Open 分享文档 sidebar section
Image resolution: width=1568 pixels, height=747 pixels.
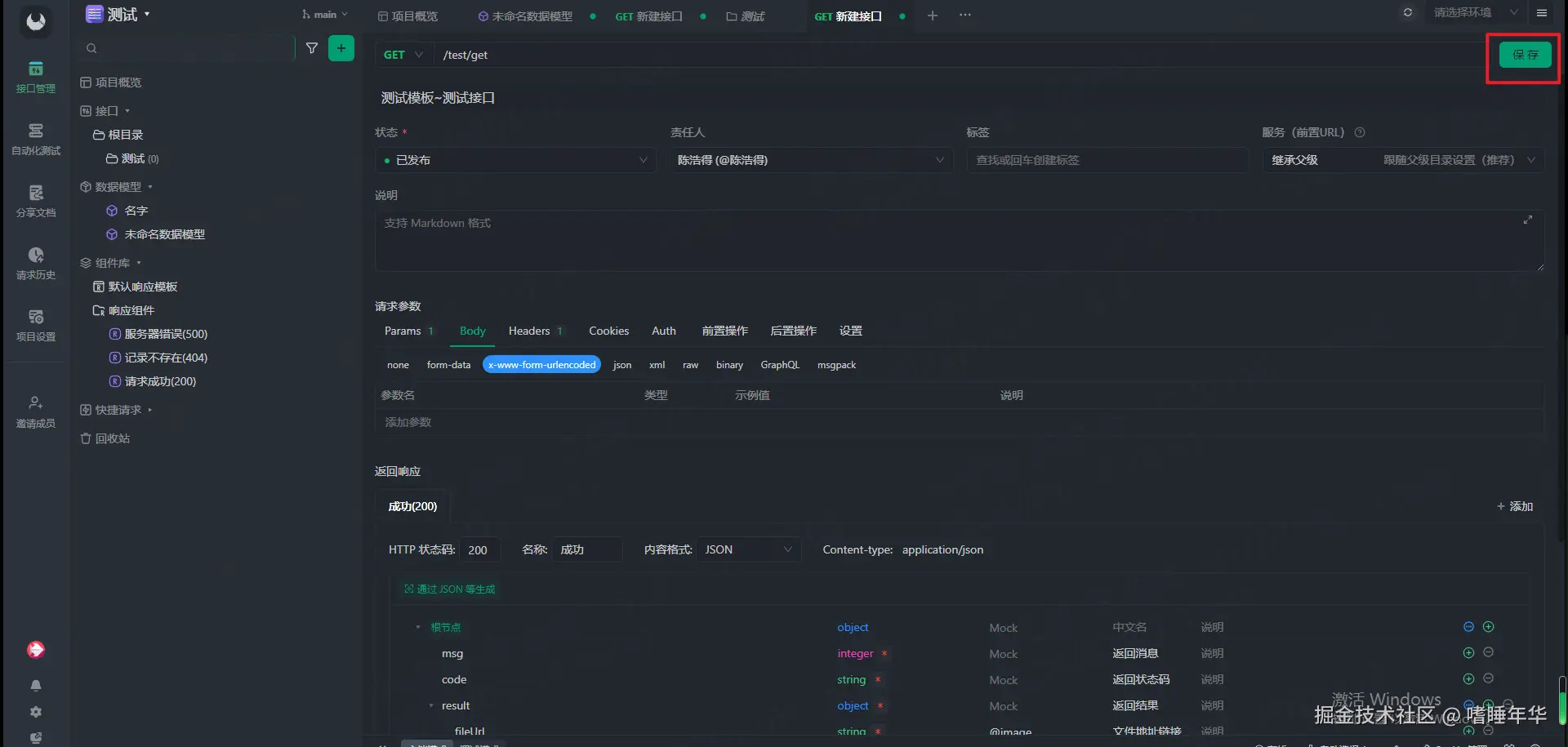36,202
